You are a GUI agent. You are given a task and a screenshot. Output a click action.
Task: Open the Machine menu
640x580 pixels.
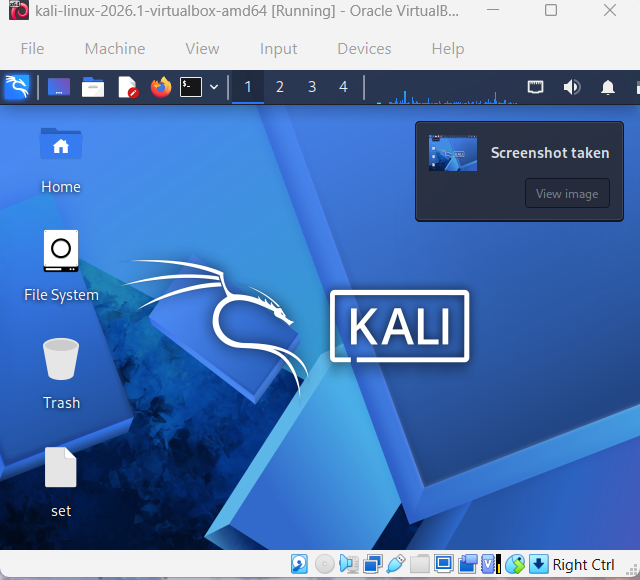[x=115, y=49]
